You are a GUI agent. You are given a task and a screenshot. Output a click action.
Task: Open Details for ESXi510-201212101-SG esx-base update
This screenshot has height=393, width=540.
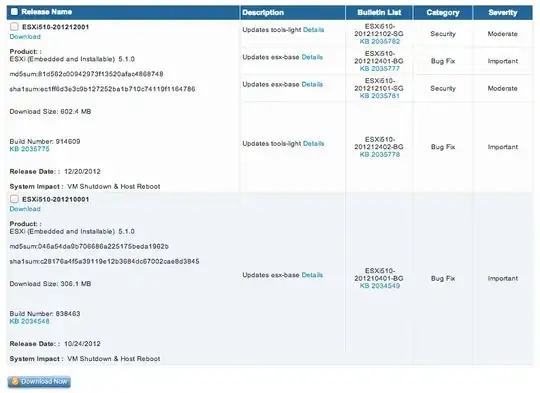coord(312,84)
